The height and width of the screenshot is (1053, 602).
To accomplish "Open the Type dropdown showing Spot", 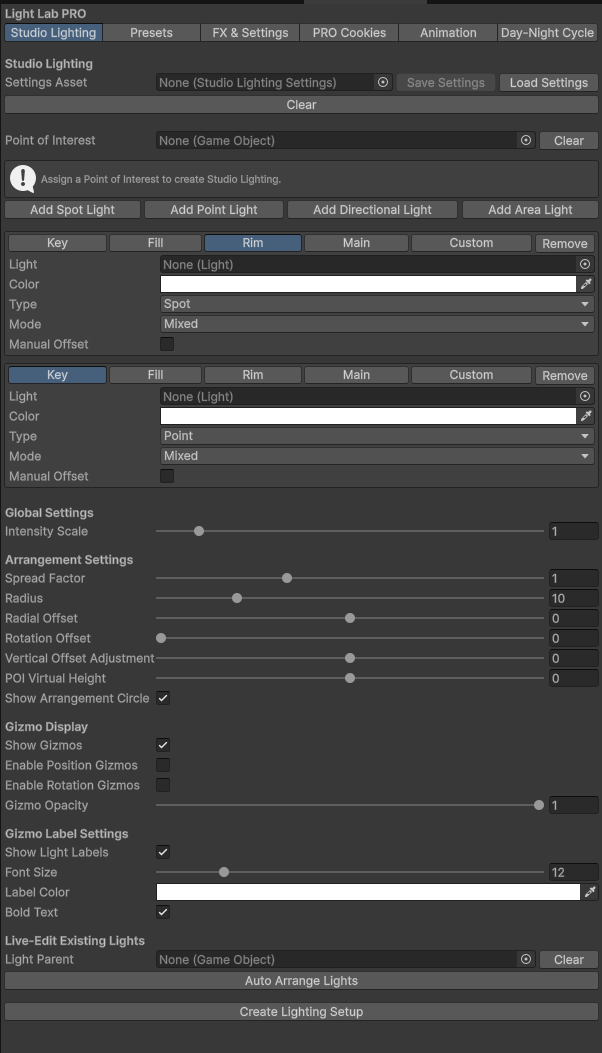I will (377, 304).
